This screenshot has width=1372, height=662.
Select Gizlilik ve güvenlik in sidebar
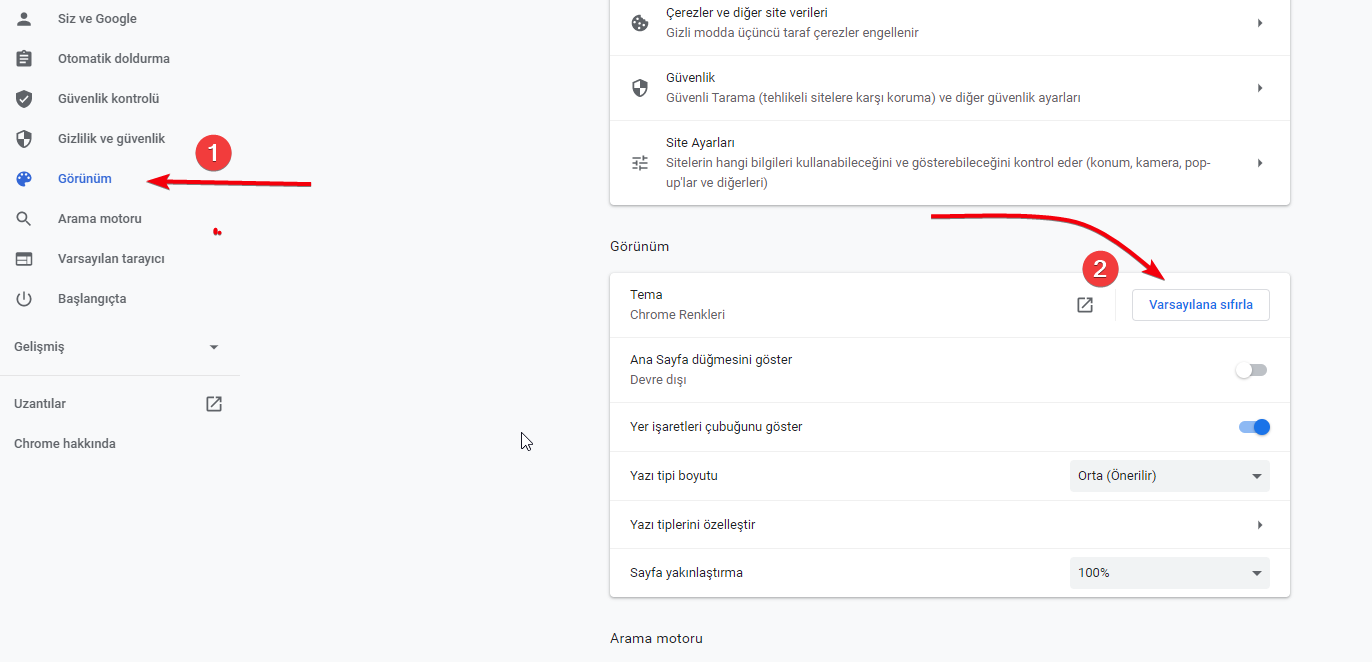click(x=111, y=139)
